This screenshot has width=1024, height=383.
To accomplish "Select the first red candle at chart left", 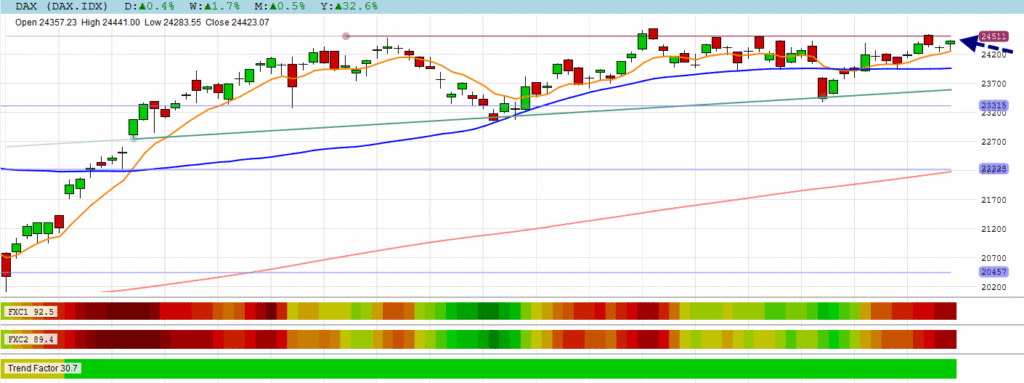I will coord(7,265).
